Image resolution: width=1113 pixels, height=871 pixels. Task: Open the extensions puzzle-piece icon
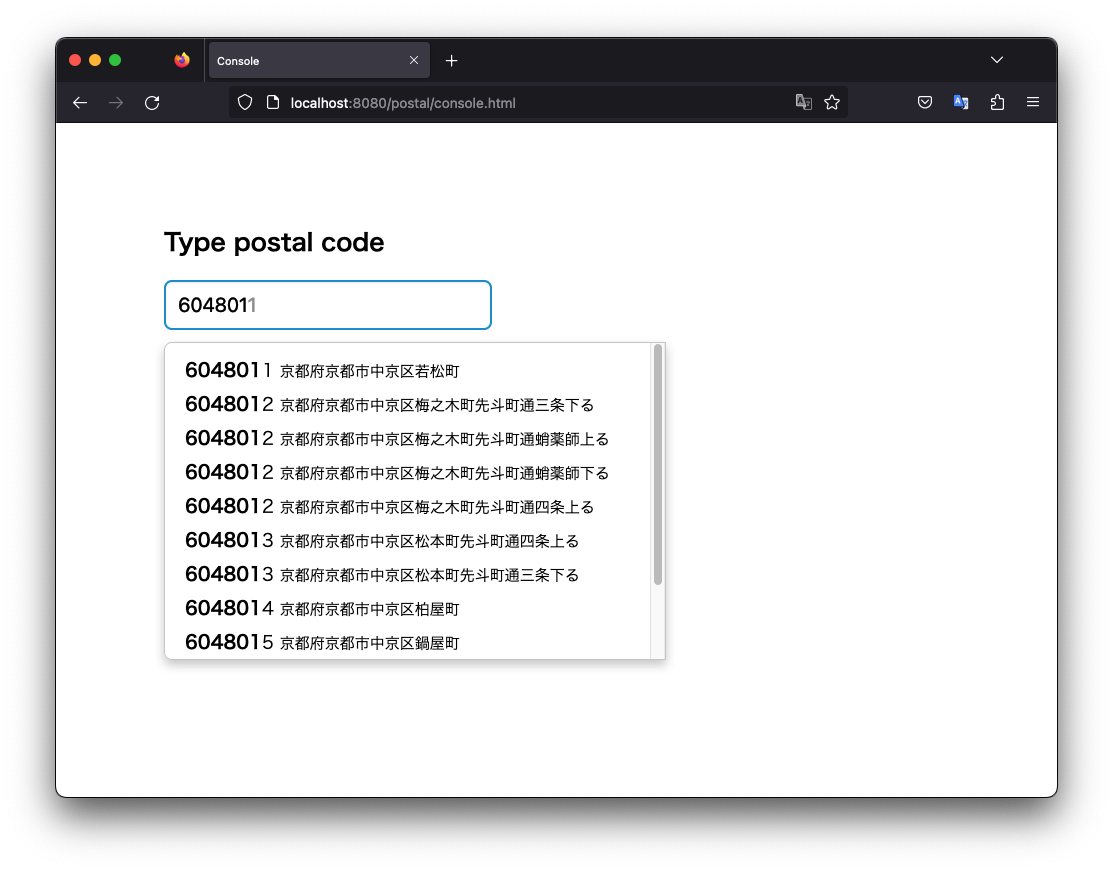tap(996, 102)
